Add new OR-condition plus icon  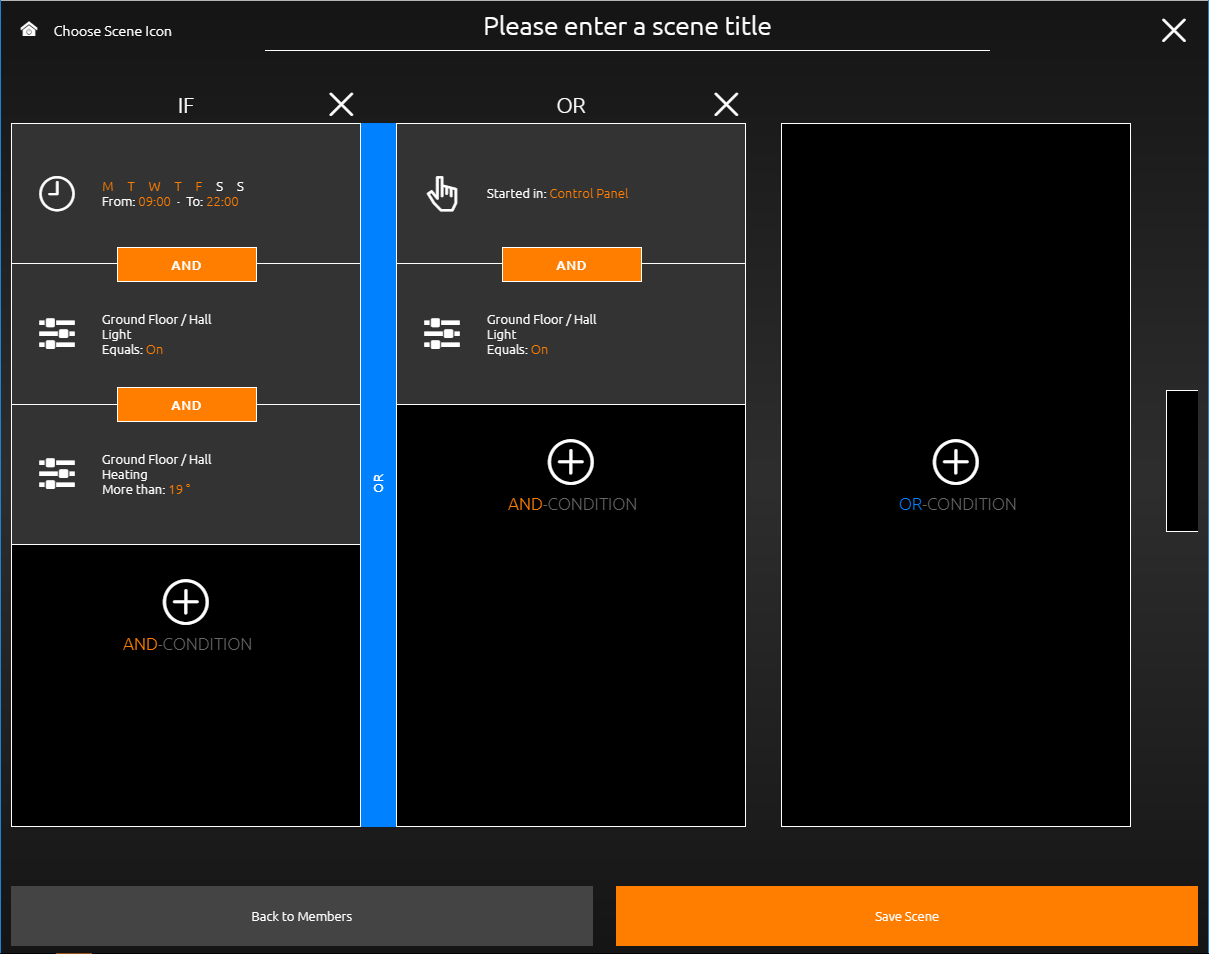click(x=956, y=462)
